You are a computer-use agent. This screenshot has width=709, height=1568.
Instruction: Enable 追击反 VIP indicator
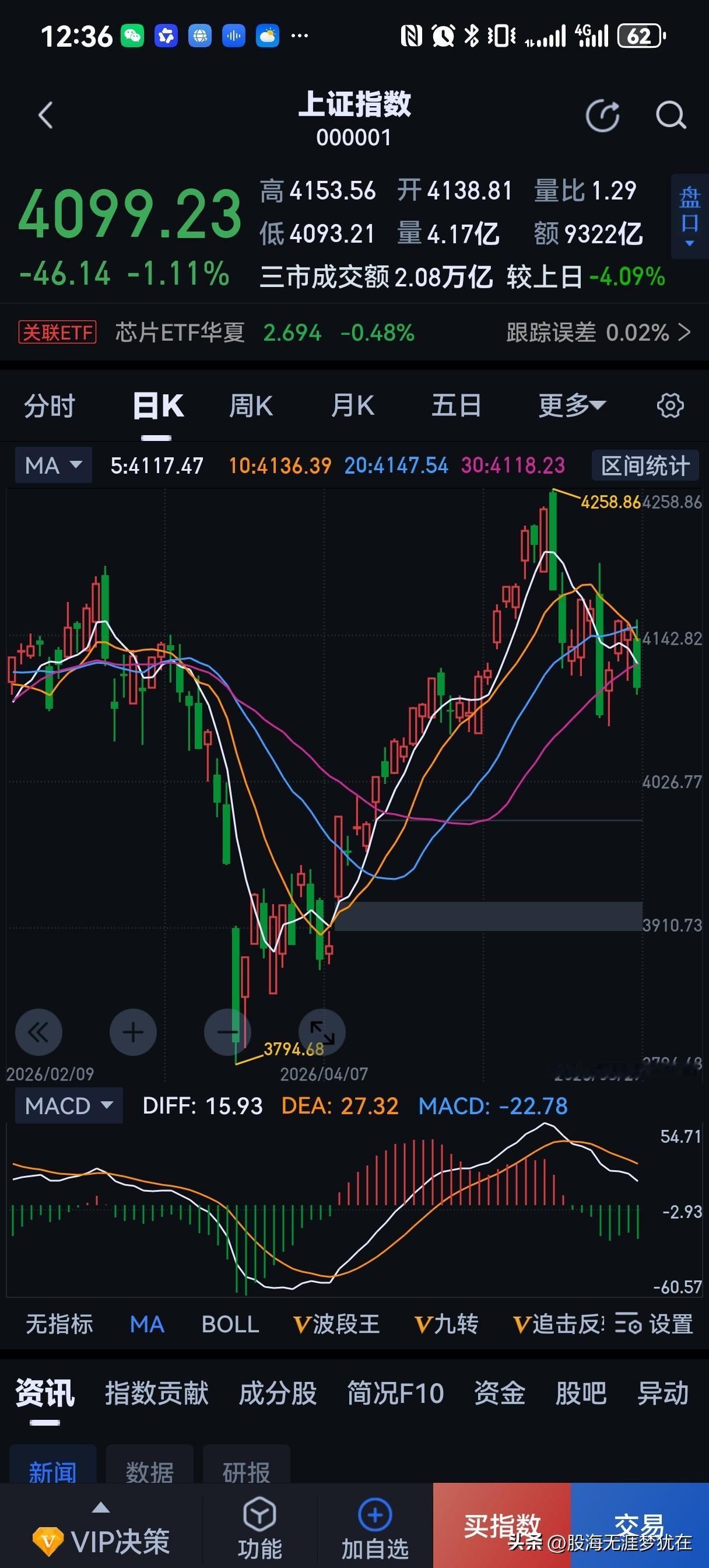coord(559,1324)
